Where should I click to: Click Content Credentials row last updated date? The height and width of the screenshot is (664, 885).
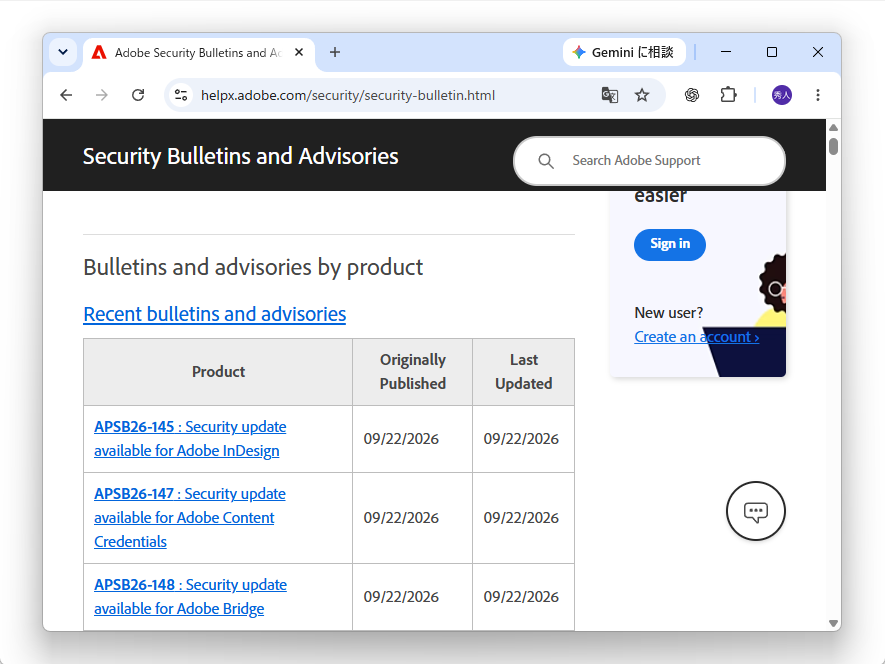(521, 518)
